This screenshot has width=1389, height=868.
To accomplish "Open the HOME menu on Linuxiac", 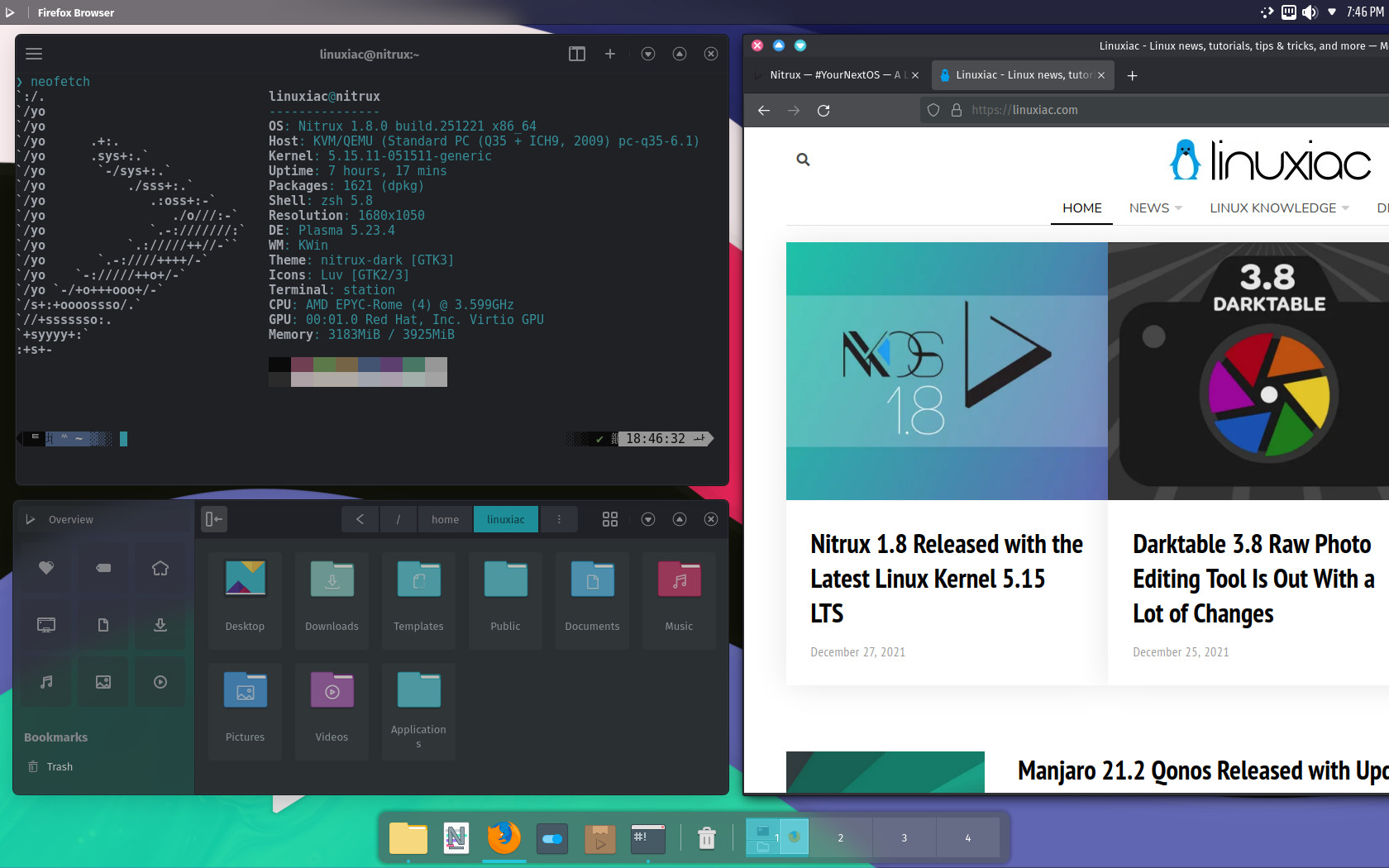I will coord(1082,207).
